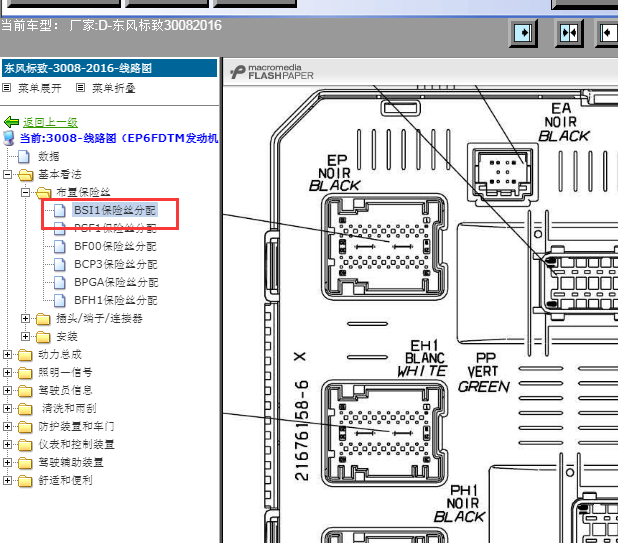
Task: Expand the 驾驶员信息 folder
Action: 7,391
